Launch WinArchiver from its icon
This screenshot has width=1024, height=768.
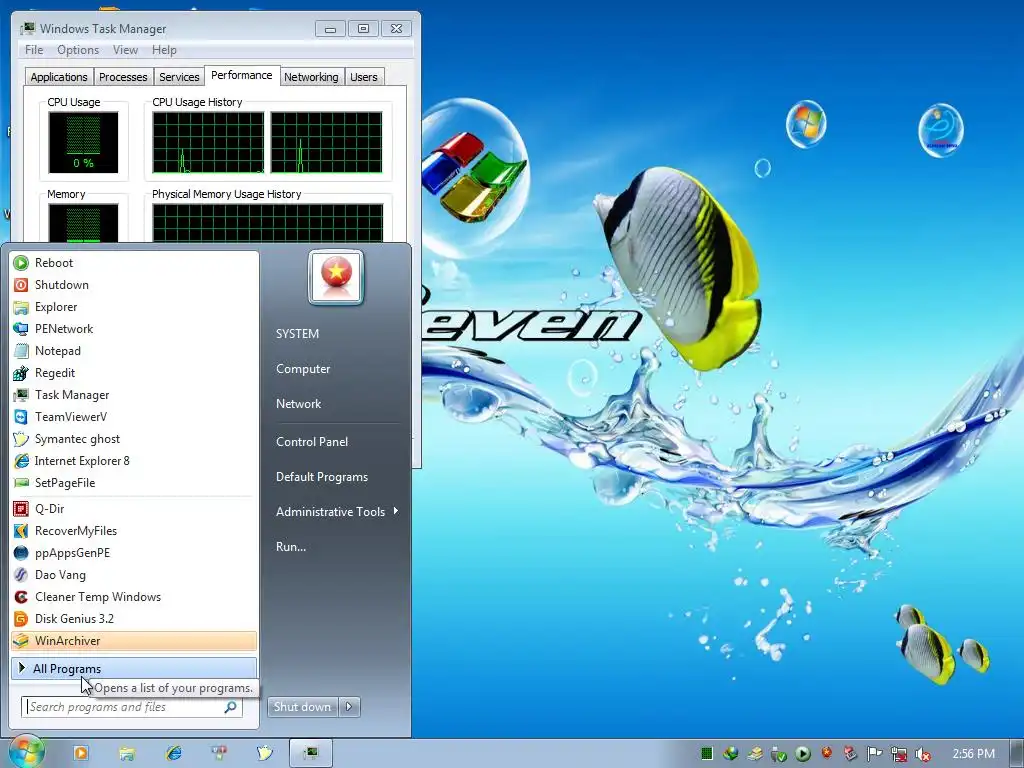coord(21,641)
